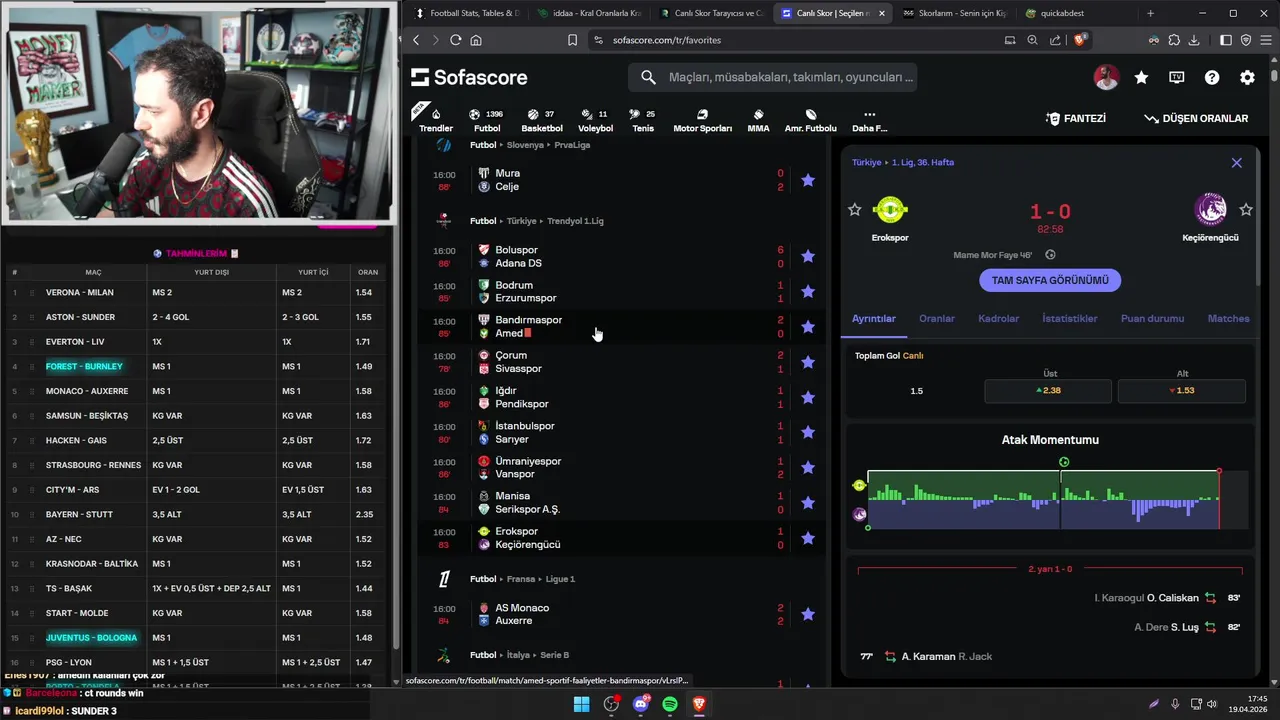The height and width of the screenshot is (720, 1280).
Task: Select the Tenis sport icon
Action: [x=643, y=120]
